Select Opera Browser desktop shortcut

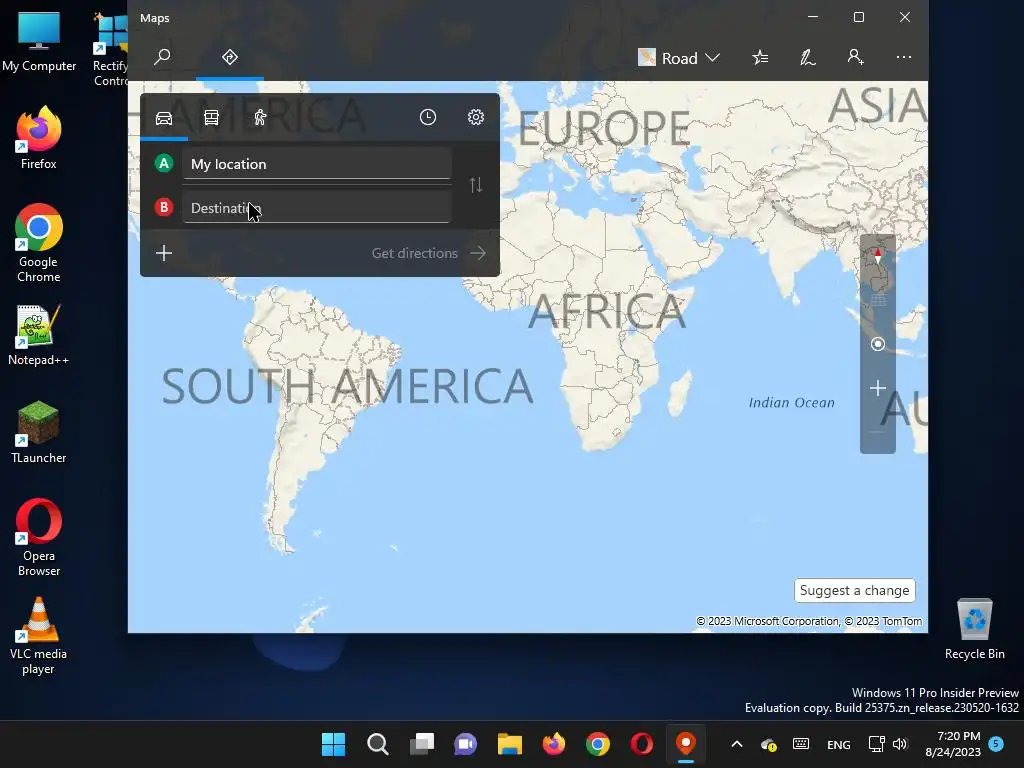pos(39,537)
